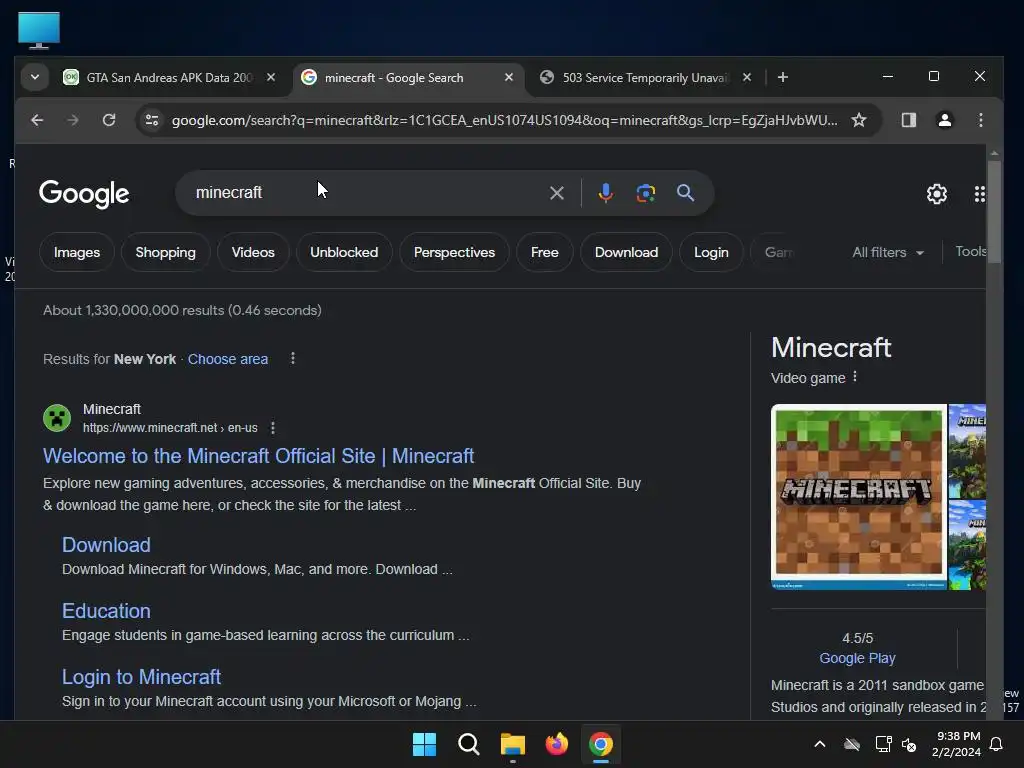This screenshot has height=768, width=1024.
Task: Click the Minecraft creeper favicon
Action: tap(57, 418)
